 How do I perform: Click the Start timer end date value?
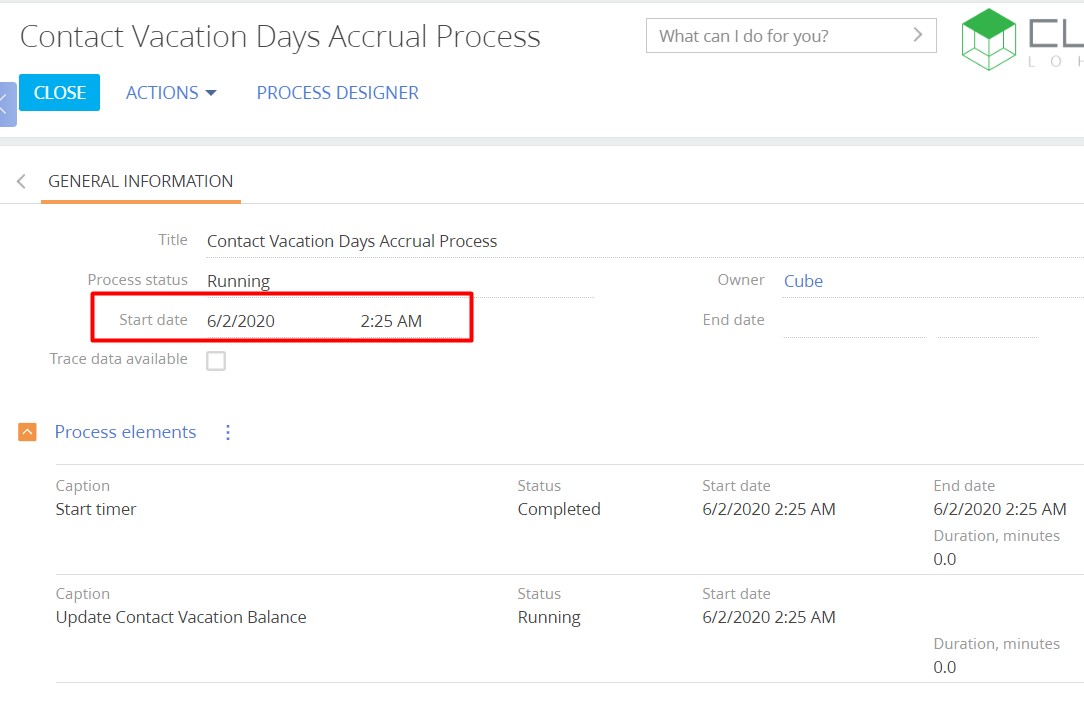pyautogui.click(x=1000, y=510)
